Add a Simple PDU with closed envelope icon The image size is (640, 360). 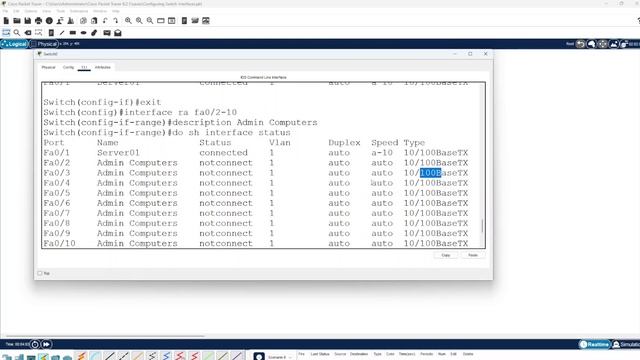pos(107,33)
